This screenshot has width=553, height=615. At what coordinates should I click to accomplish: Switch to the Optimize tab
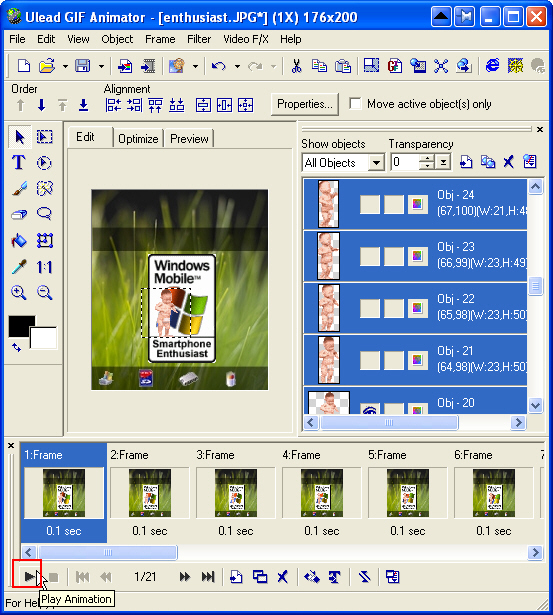(138, 139)
